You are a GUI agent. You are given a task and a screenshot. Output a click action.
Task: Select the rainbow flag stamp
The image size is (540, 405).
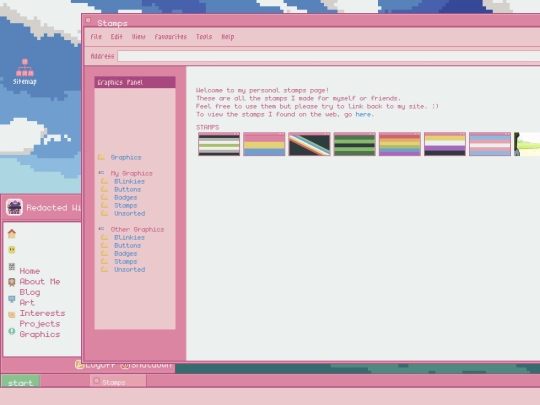tap(399, 144)
